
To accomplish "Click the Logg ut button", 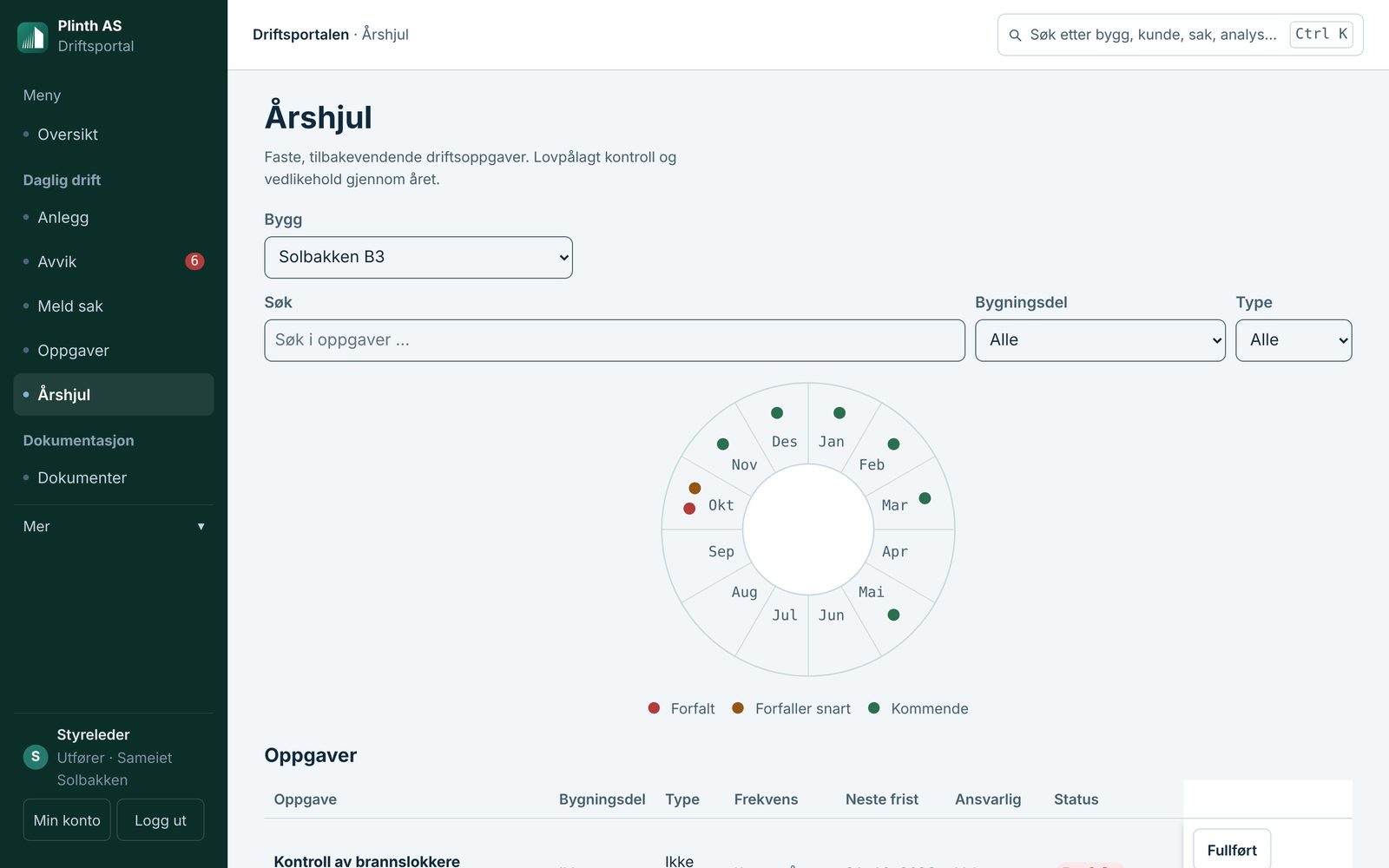I will click(x=161, y=820).
